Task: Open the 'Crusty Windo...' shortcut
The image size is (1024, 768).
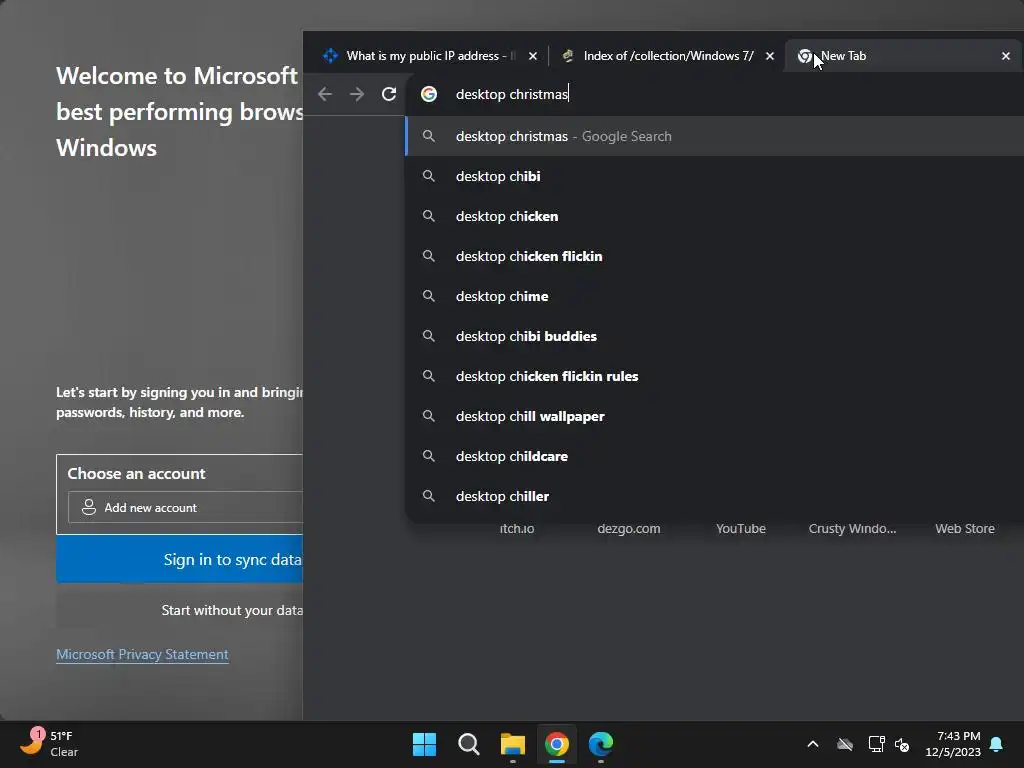Action: [x=852, y=528]
